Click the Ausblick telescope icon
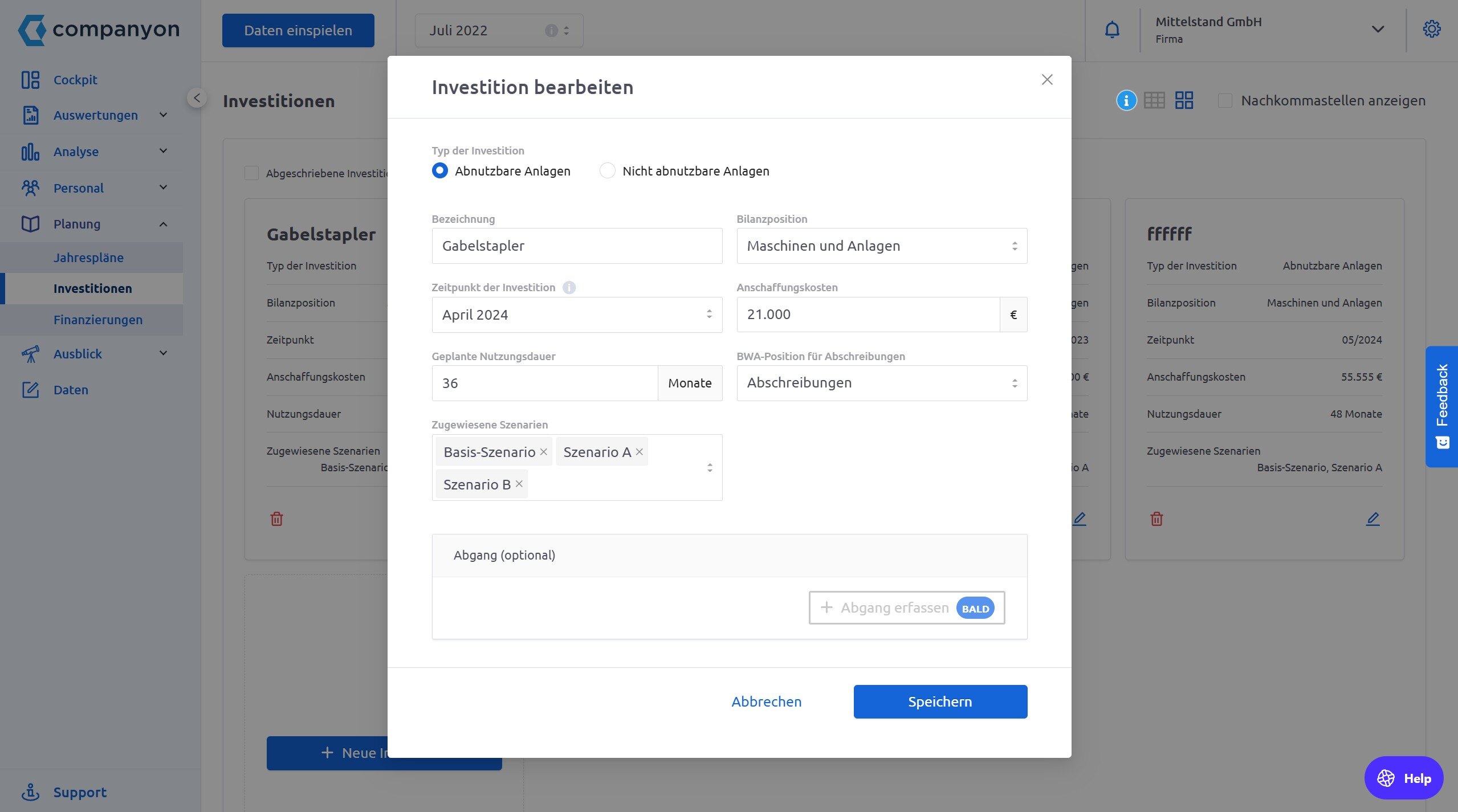Image resolution: width=1458 pixels, height=812 pixels. [30, 354]
